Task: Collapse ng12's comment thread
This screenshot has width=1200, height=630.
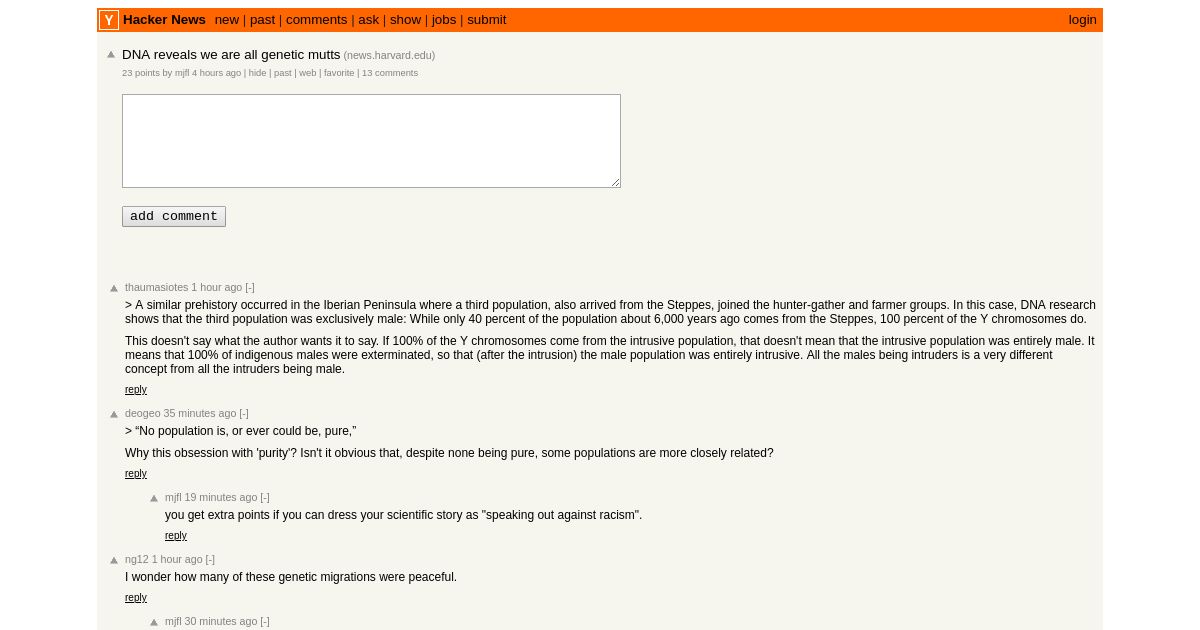Action: (210, 559)
